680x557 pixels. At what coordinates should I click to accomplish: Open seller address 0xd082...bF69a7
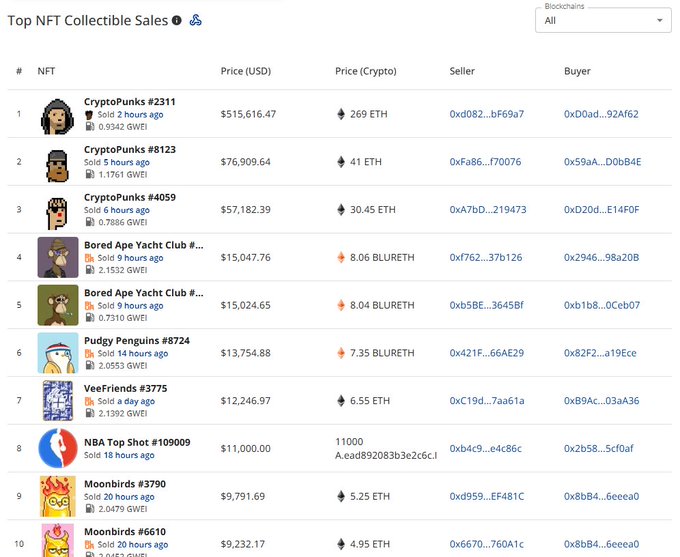[x=487, y=114]
